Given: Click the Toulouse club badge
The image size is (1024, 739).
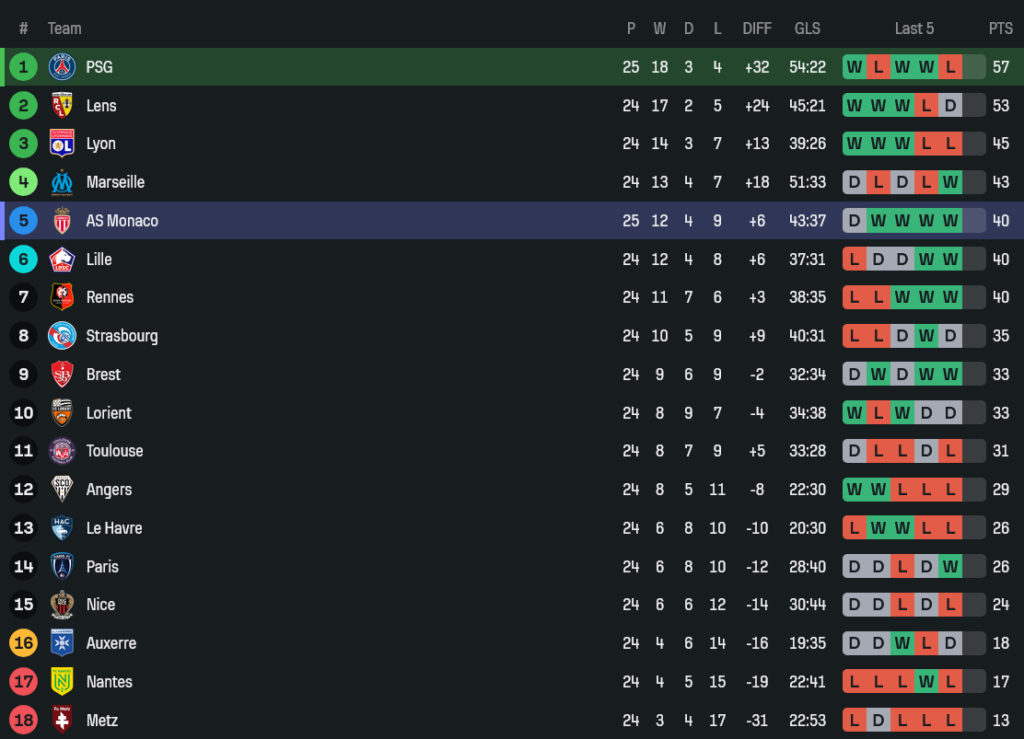Looking at the screenshot, I should [x=62, y=451].
